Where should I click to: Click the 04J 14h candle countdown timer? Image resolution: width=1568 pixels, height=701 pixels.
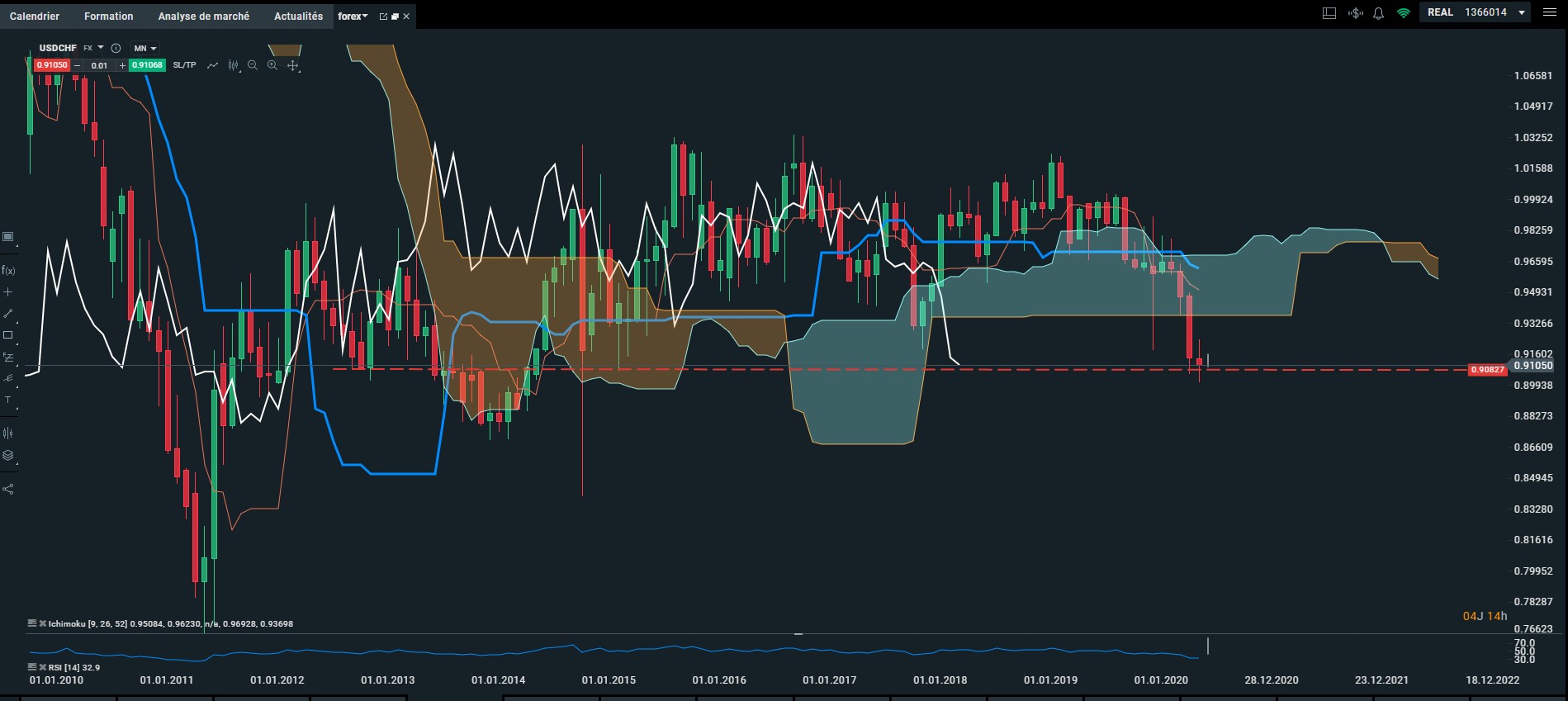(1485, 616)
